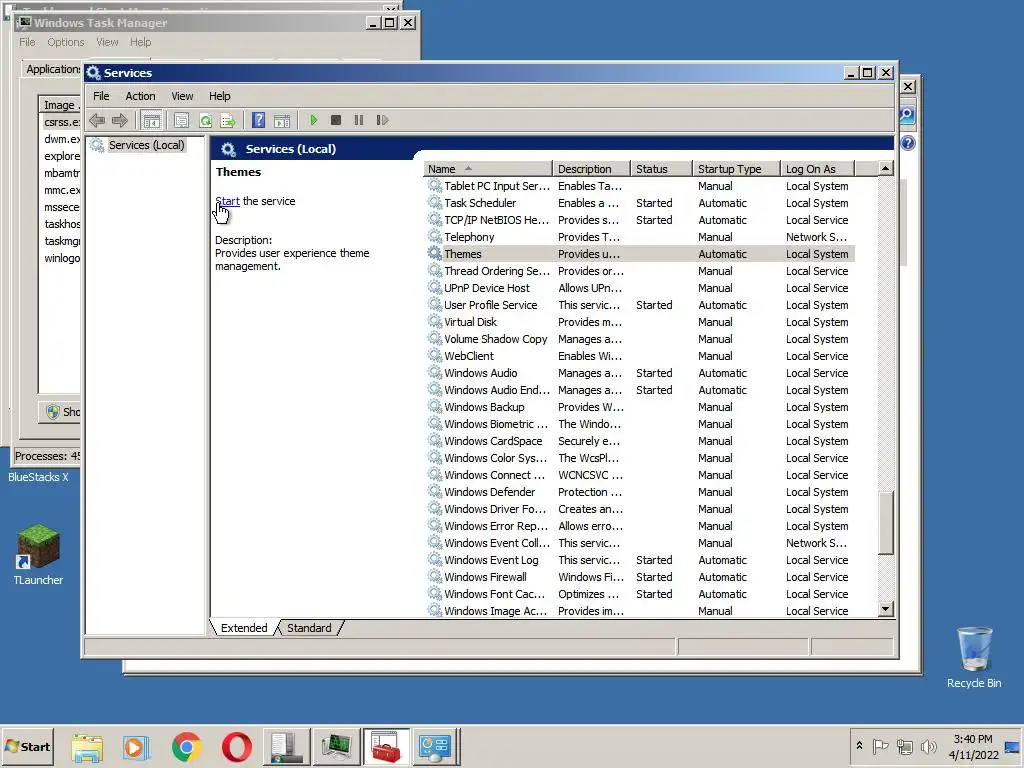Toggle the Show/Hide Action Pane toolbar icon
Image resolution: width=1024 pixels, height=768 pixels.
point(281,120)
